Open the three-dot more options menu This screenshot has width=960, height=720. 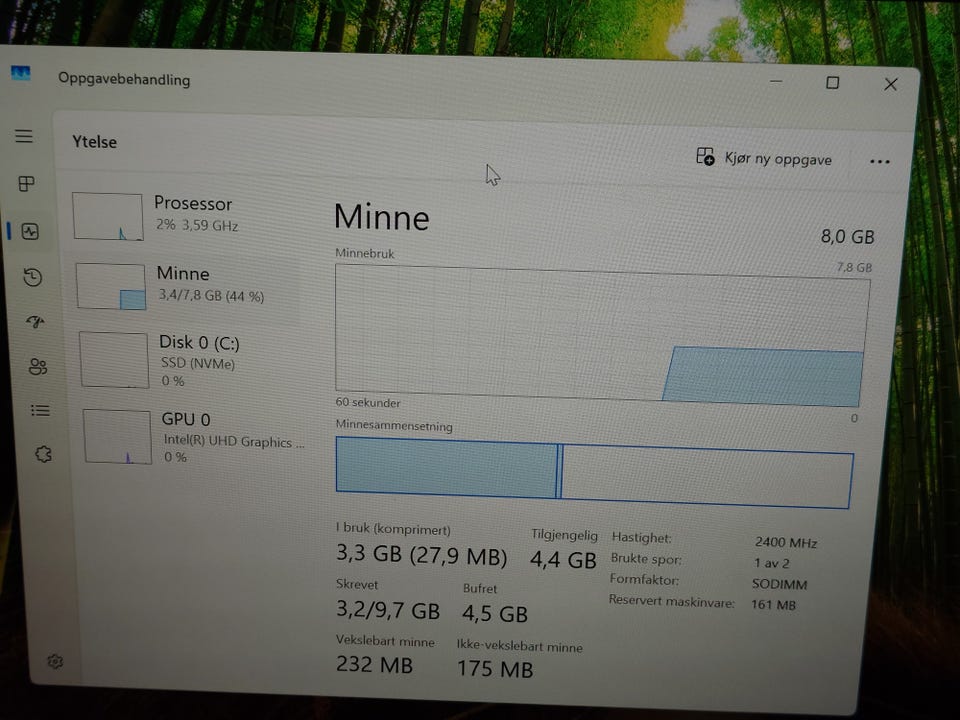pyautogui.click(x=880, y=162)
